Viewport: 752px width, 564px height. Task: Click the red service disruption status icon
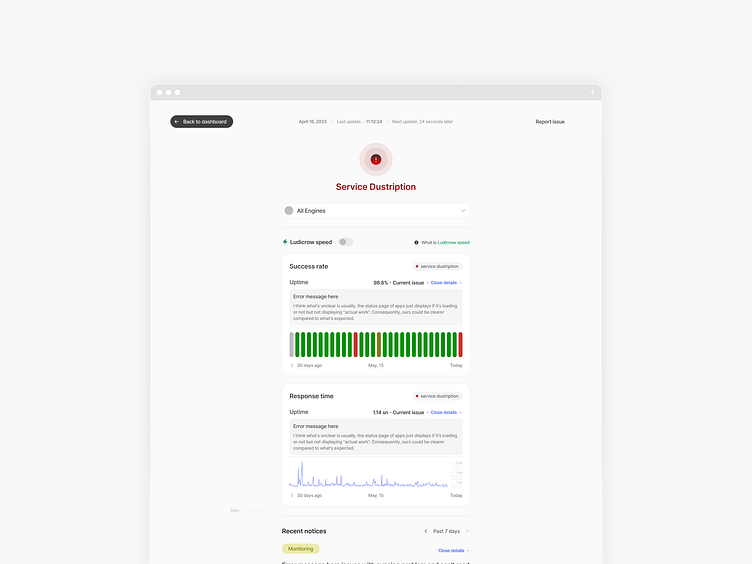click(376, 159)
